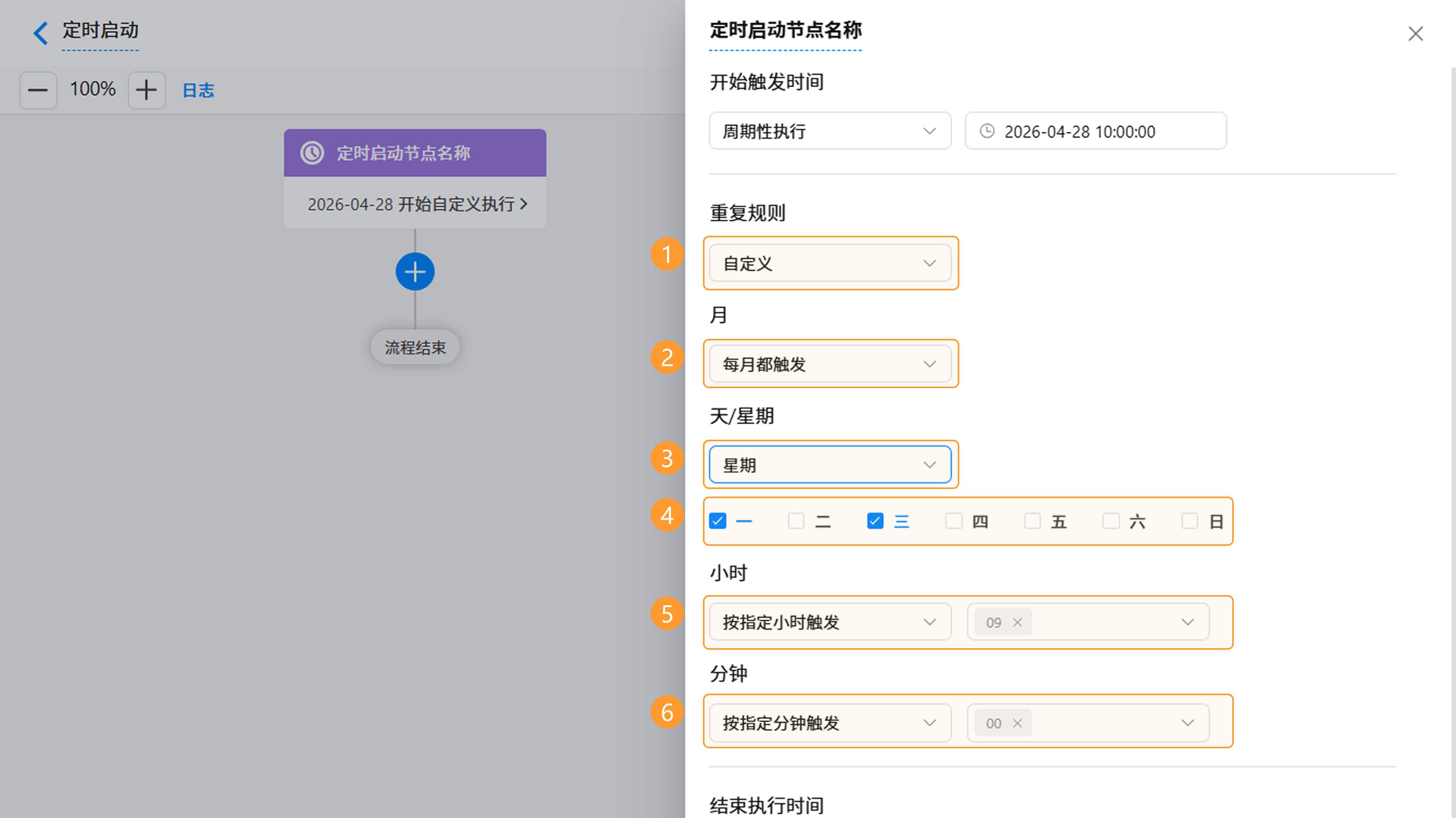Expand the 每月都触发 month dropdown
This screenshot has width=1456, height=818.
point(830,364)
